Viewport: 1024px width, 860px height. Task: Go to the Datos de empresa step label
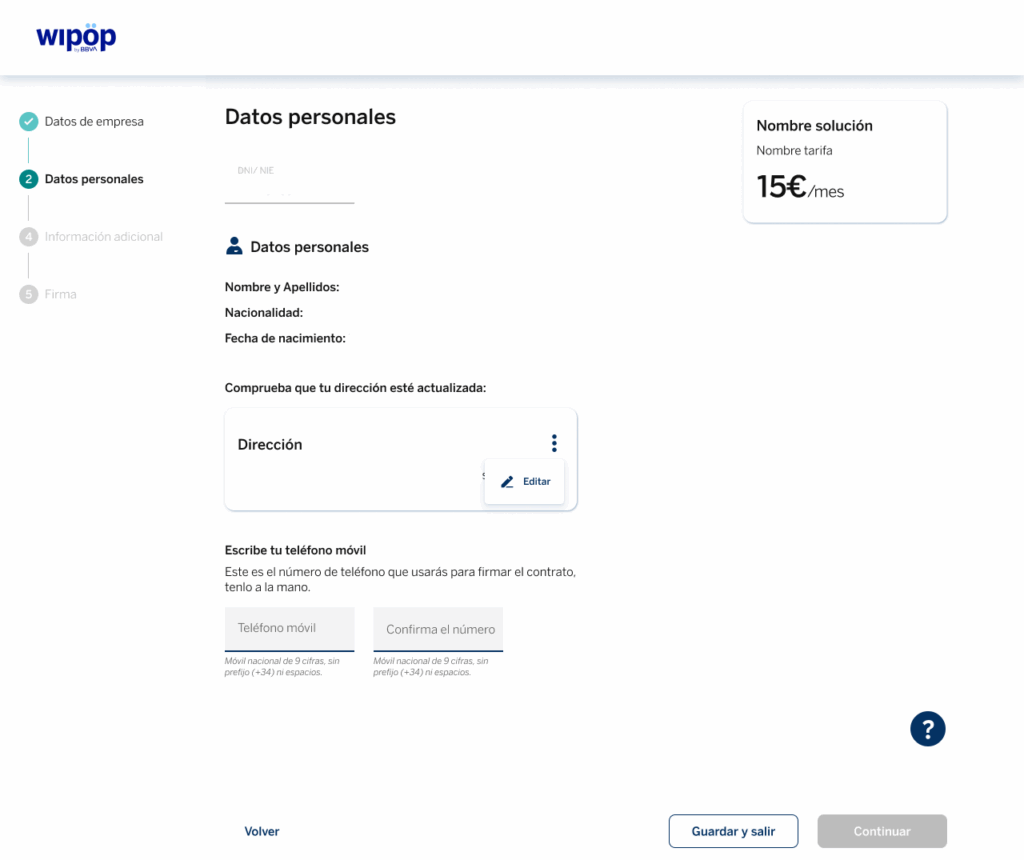coord(94,122)
